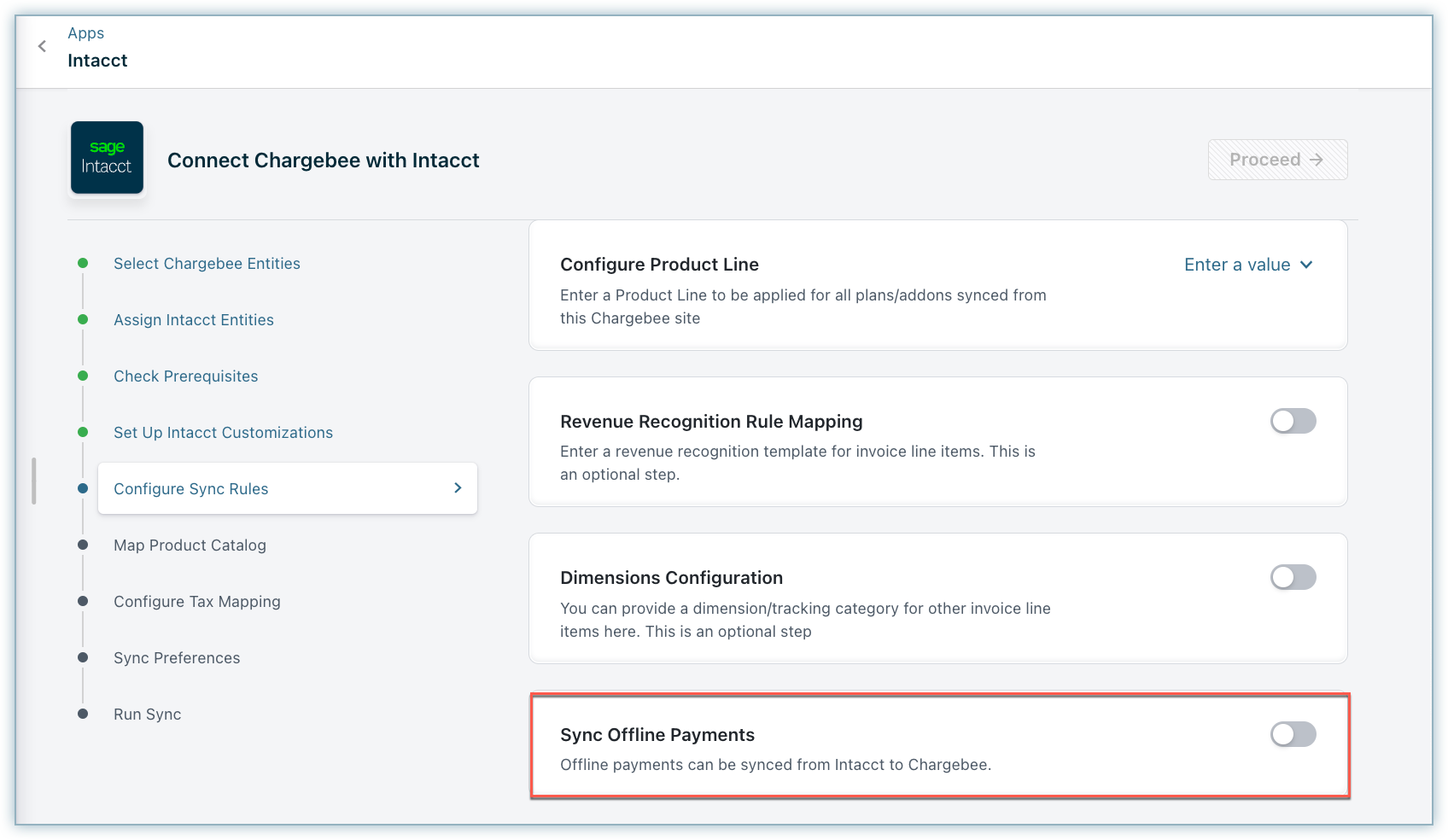This screenshot has width=1448, height=840.
Task: Open the Enter a value dropdown
Action: pyautogui.click(x=1236, y=265)
